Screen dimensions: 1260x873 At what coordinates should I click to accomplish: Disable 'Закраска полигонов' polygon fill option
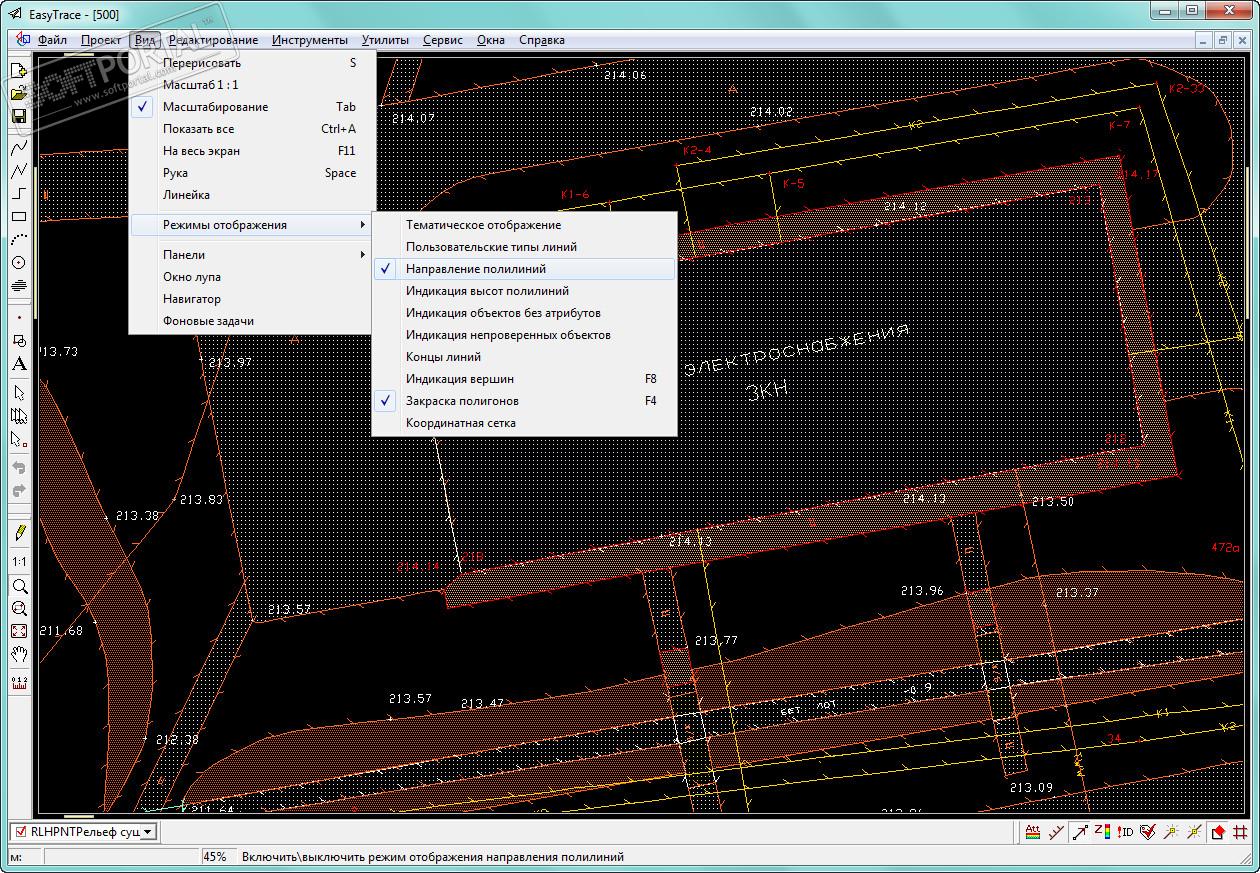462,401
